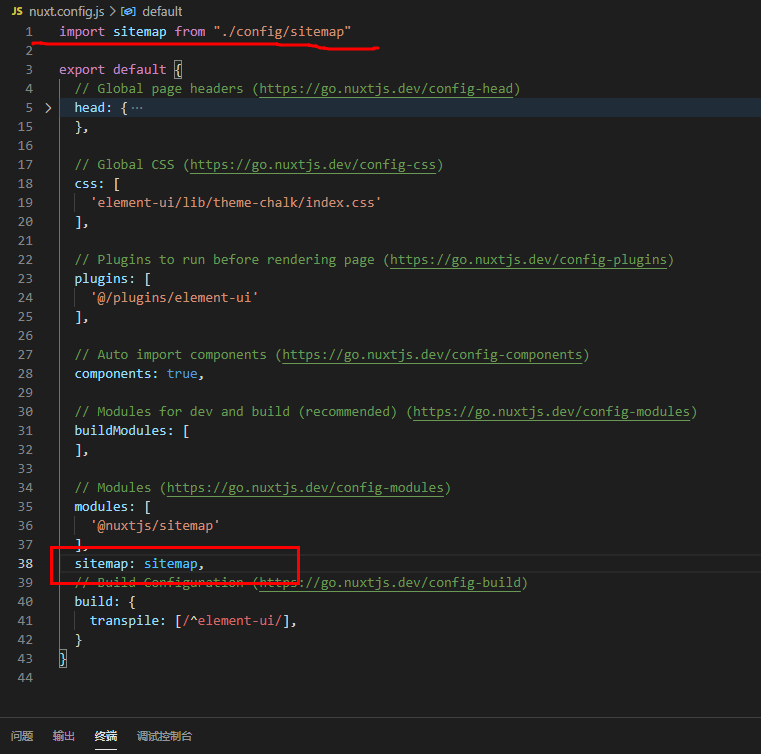761x754 pixels.
Task: Click the from keyword on line 1
Action: (190, 32)
